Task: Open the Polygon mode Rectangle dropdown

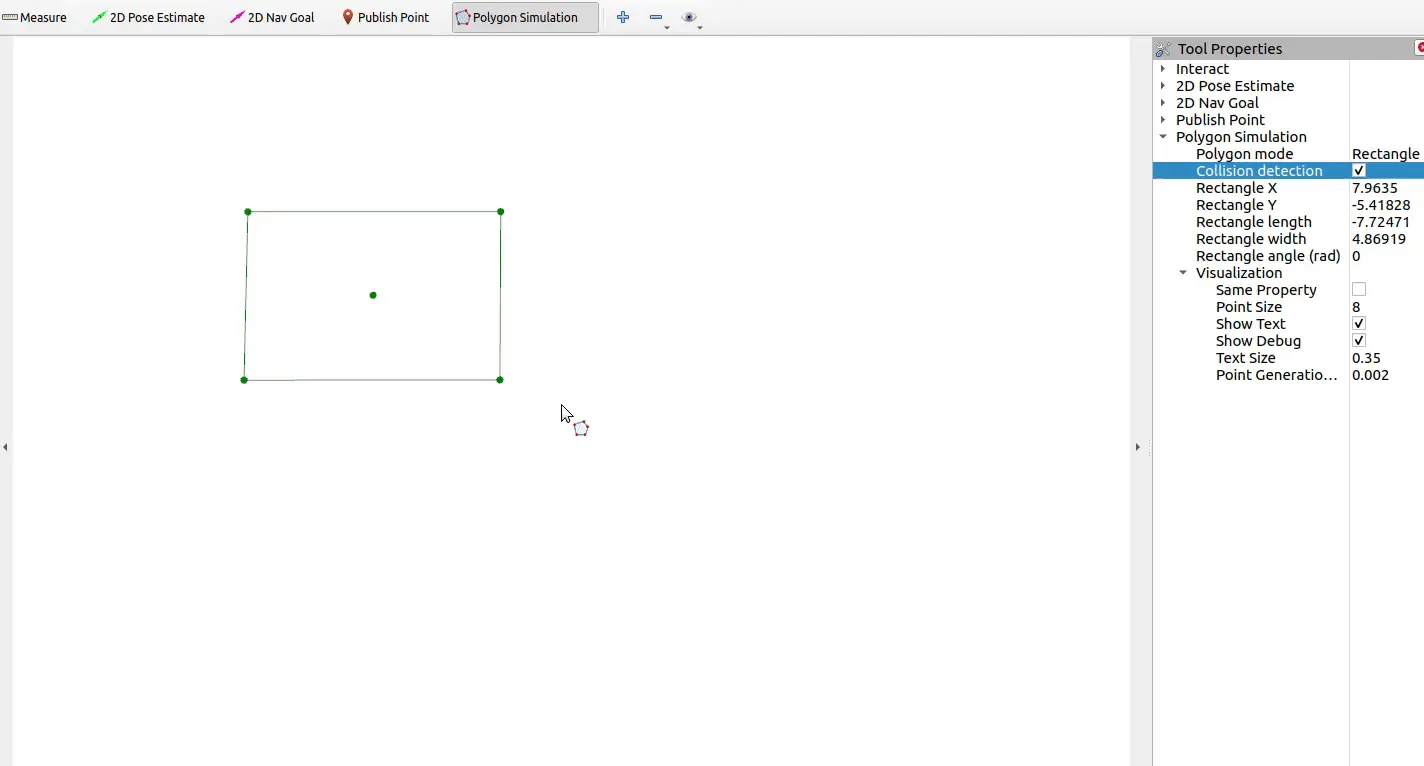Action: click(1387, 154)
